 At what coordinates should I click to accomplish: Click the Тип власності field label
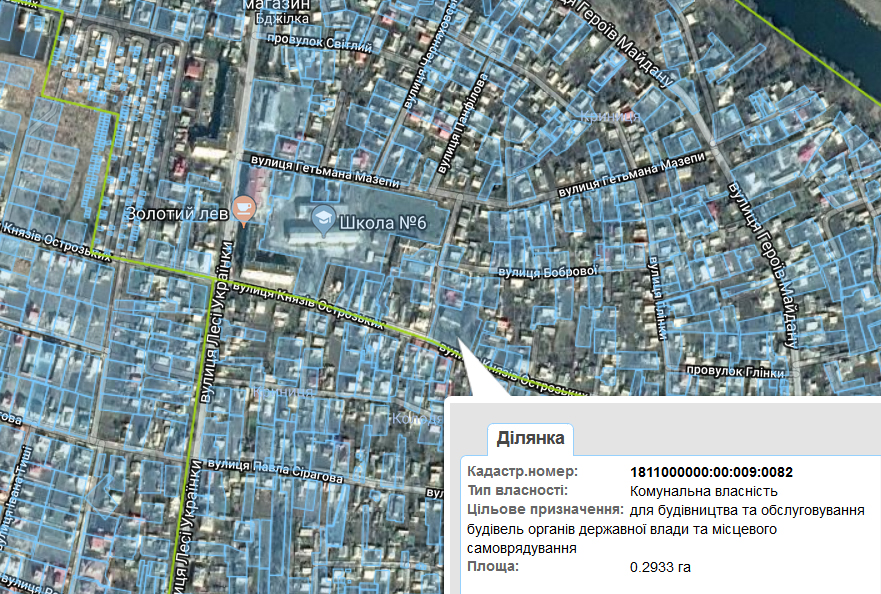(517, 491)
